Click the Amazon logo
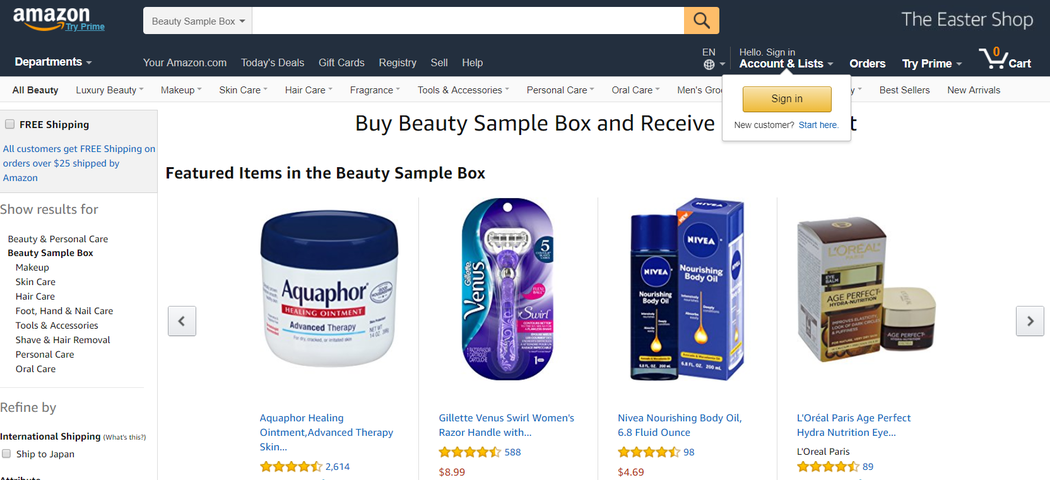The image size is (1050, 480). [x=58, y=19]
